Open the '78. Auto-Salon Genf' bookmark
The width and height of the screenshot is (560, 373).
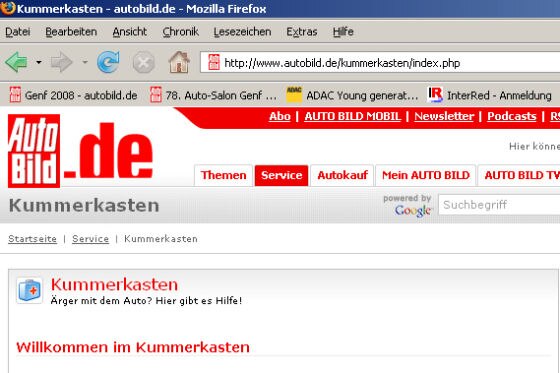(214, 95)
